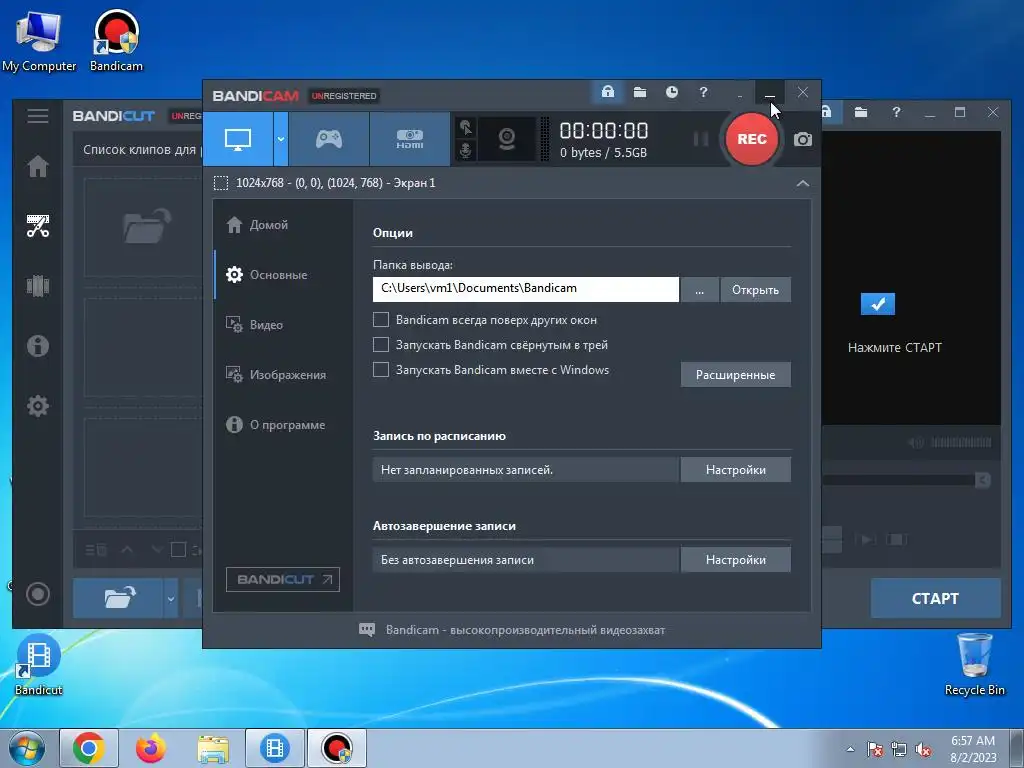Open Настройки for Автозавершение записи

tap(735, 560)
